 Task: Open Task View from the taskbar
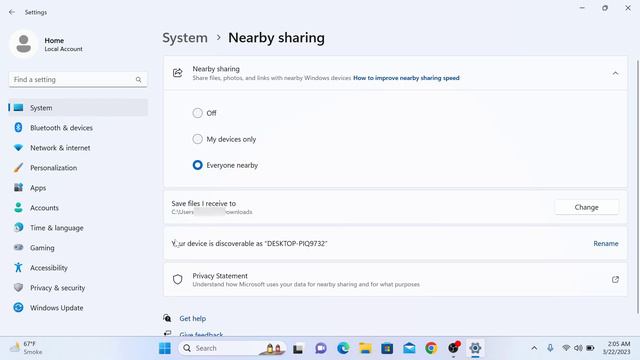click(x=298, y=348)
